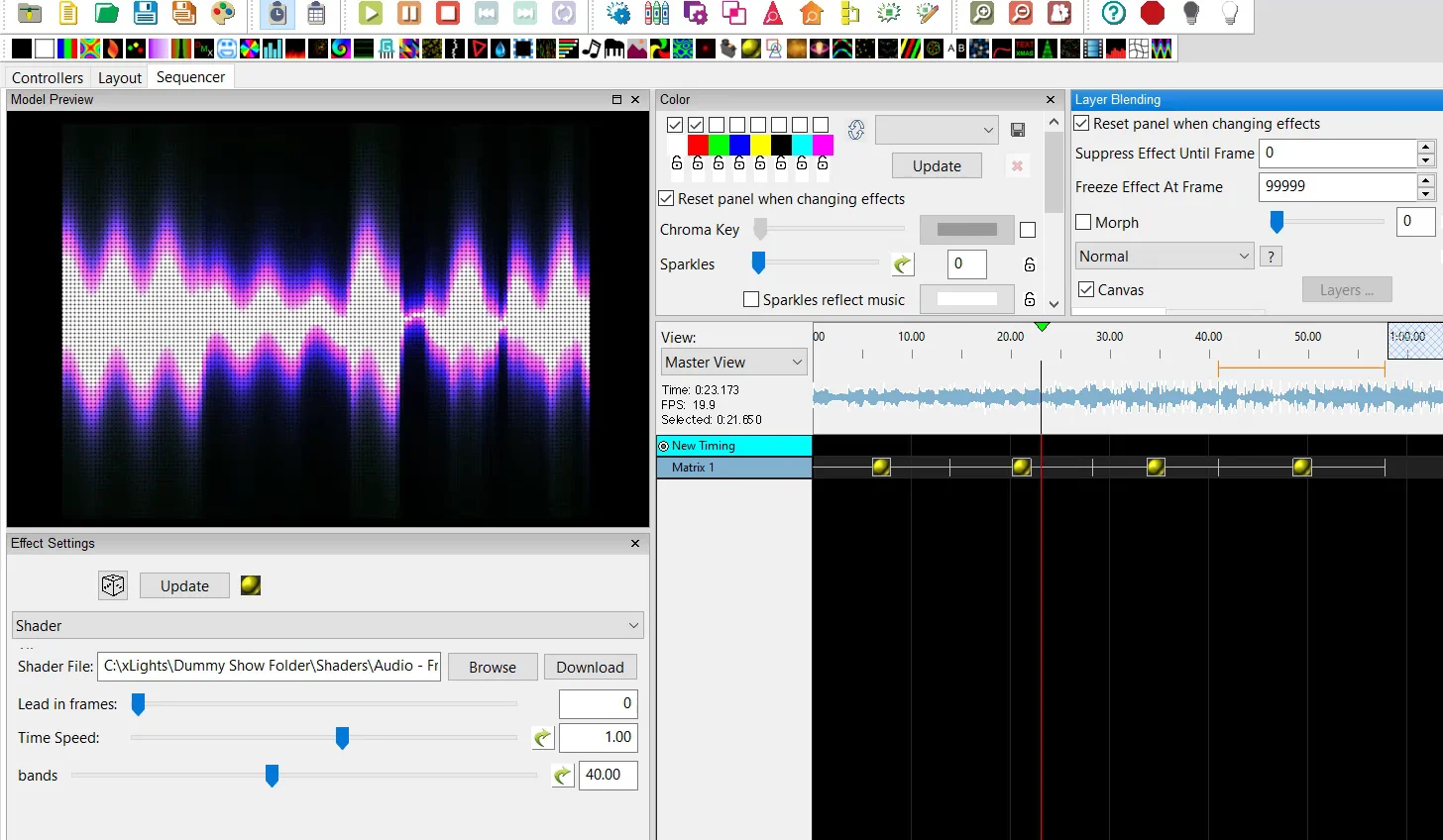Viewport: 1443px width, 840px height.
Task: Enable the green palette color checkbox
Action: pyautogui.click(x=717, y=125)
